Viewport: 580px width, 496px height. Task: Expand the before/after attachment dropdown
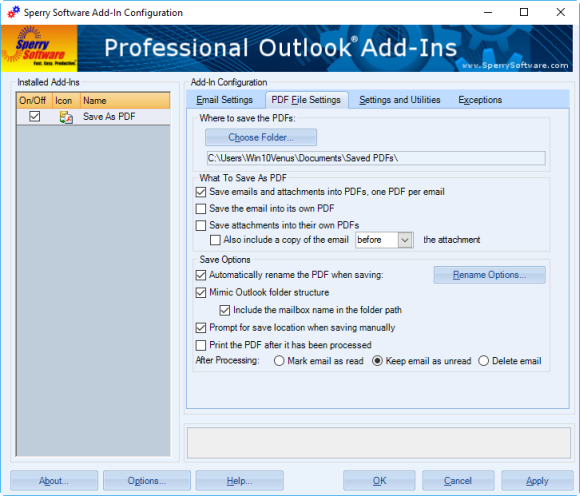(x=405, y=240)
